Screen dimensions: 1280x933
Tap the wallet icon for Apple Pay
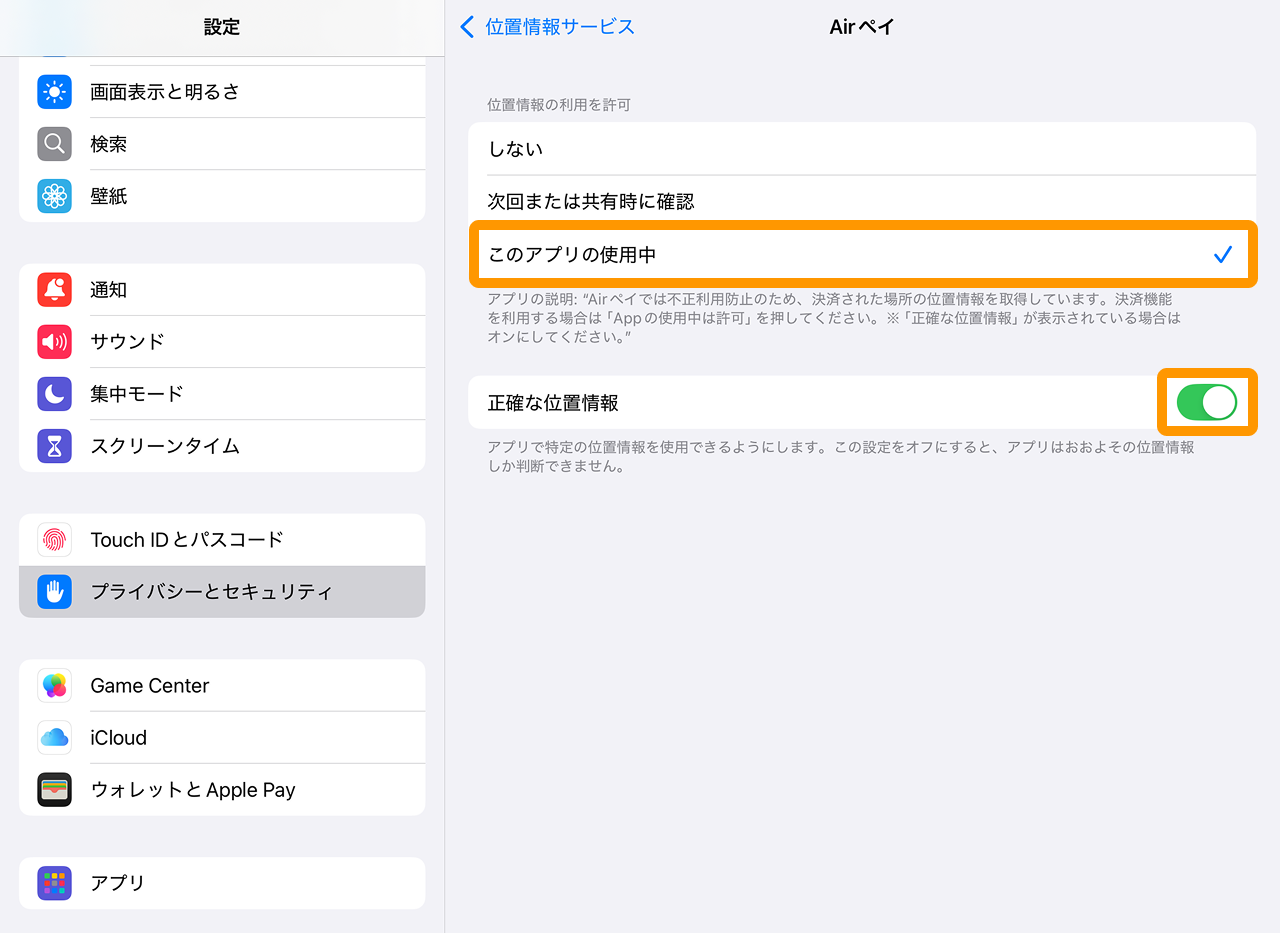(54, 790)
